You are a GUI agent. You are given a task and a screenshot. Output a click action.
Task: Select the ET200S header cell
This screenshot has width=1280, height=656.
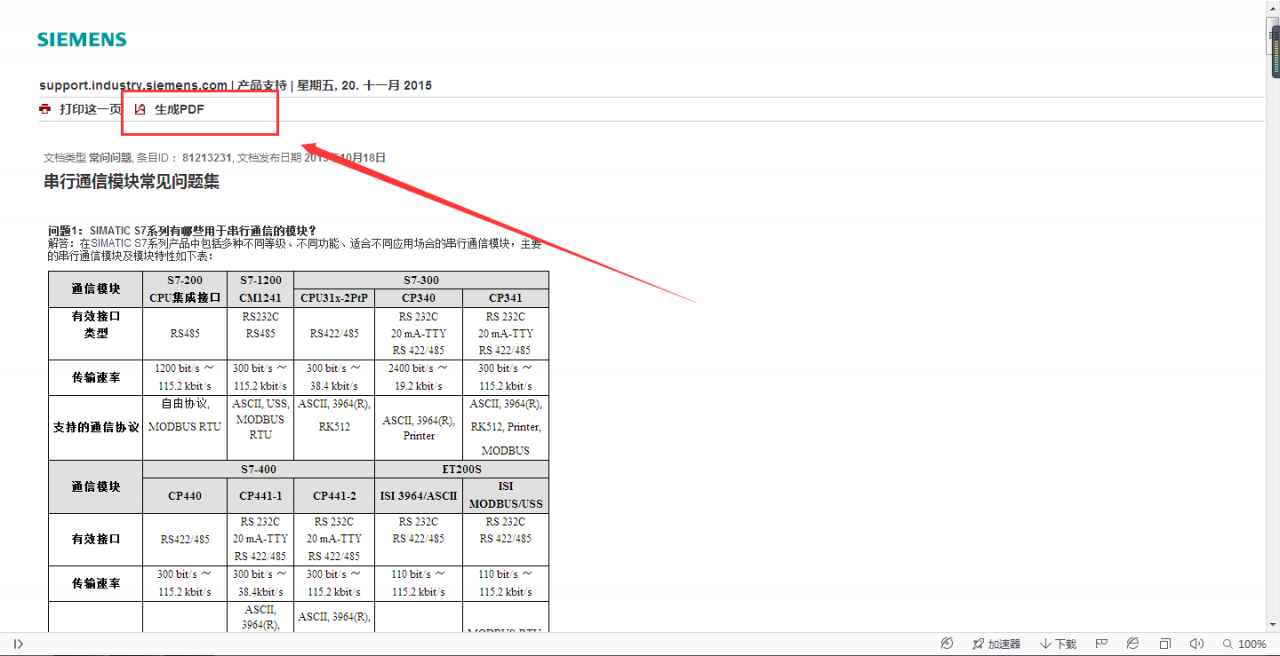[x=461, y=469]
